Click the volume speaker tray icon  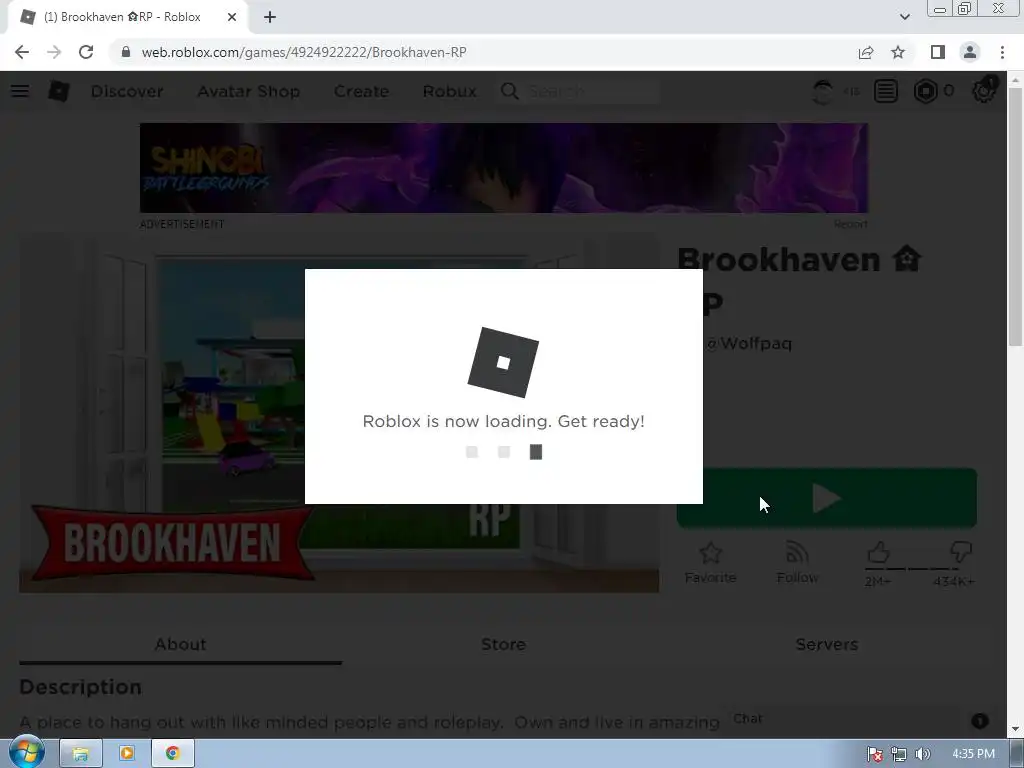tap(922, 754)
